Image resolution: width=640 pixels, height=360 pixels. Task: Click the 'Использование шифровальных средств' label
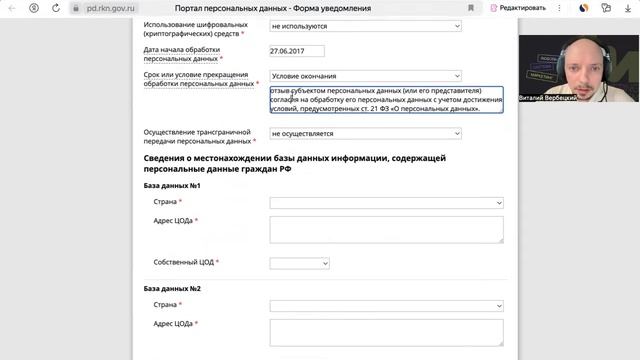coord(196,29)
